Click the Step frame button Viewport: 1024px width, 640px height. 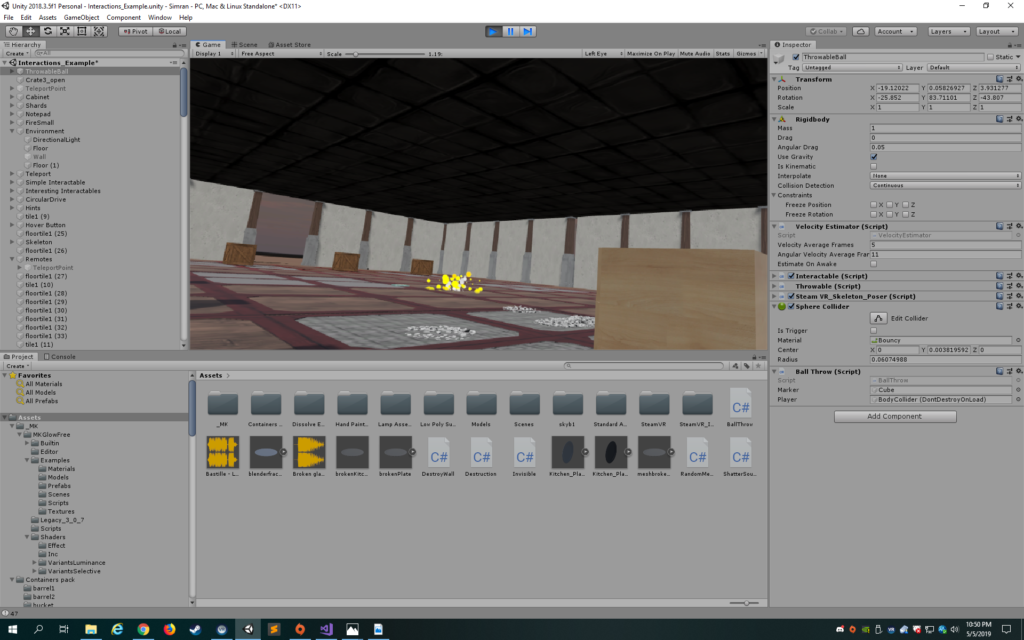(528, 31)
